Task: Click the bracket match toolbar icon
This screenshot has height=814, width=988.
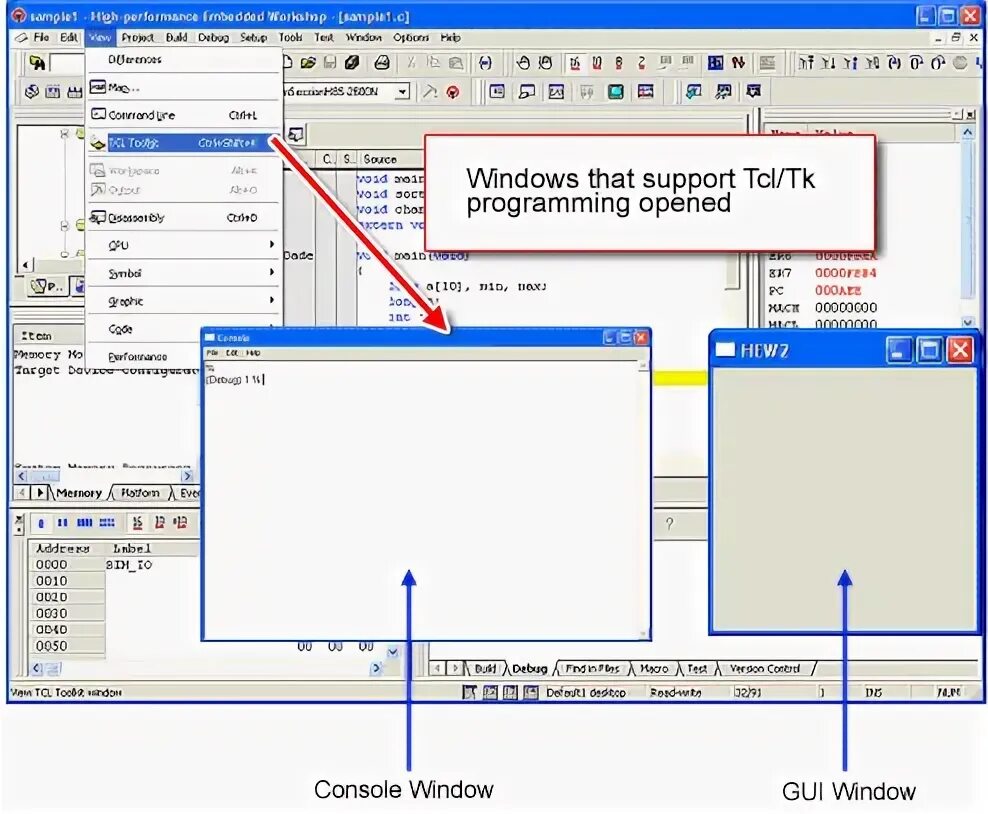Action: tap(485, 62)
